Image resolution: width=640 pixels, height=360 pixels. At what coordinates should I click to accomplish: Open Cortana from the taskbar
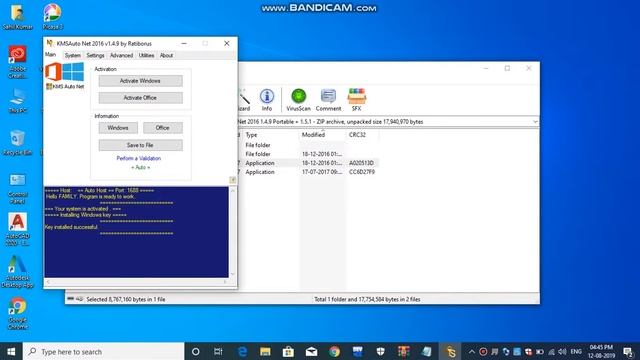pos(196,351)
